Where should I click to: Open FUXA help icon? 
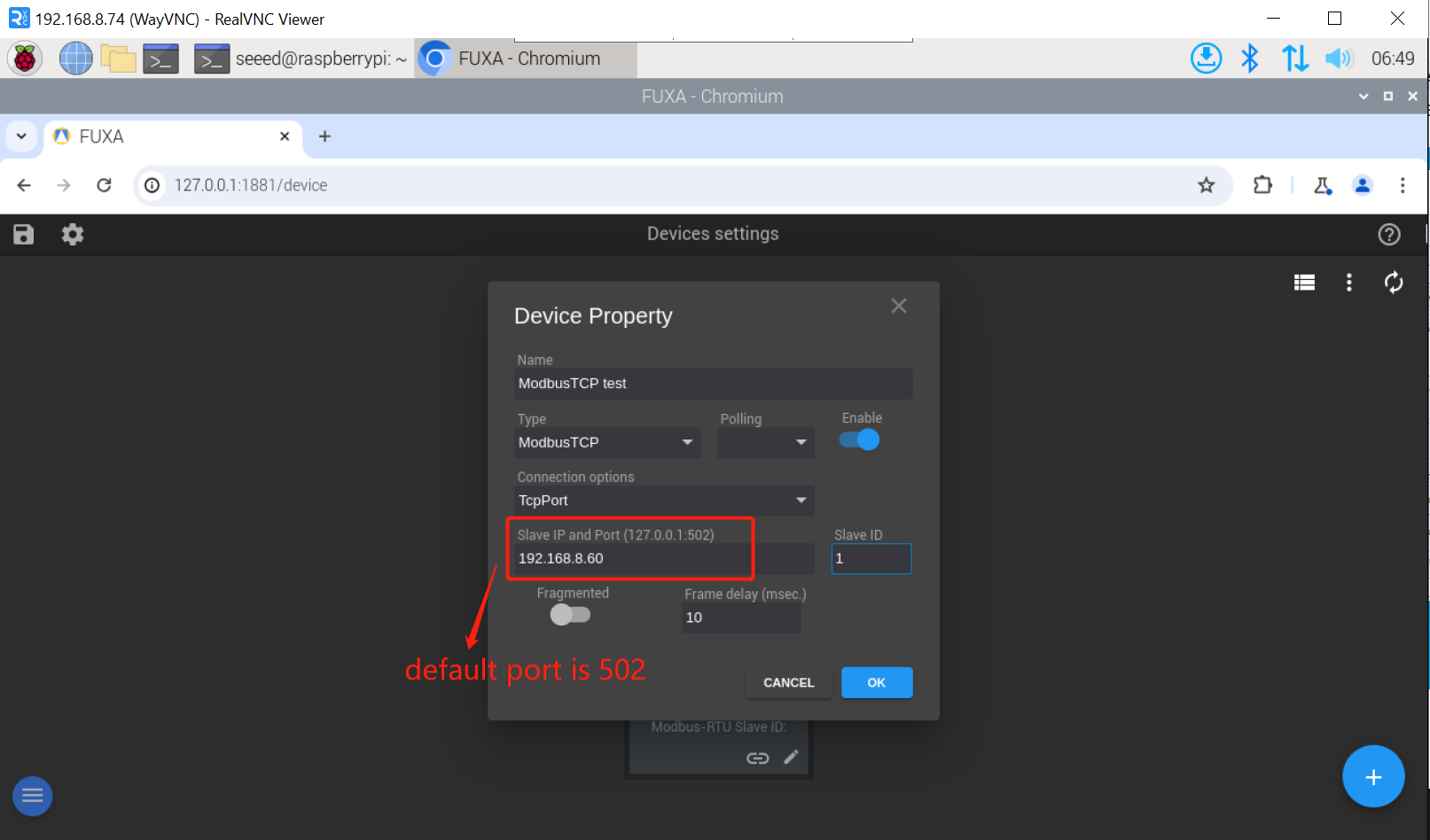pos(1389,234)
